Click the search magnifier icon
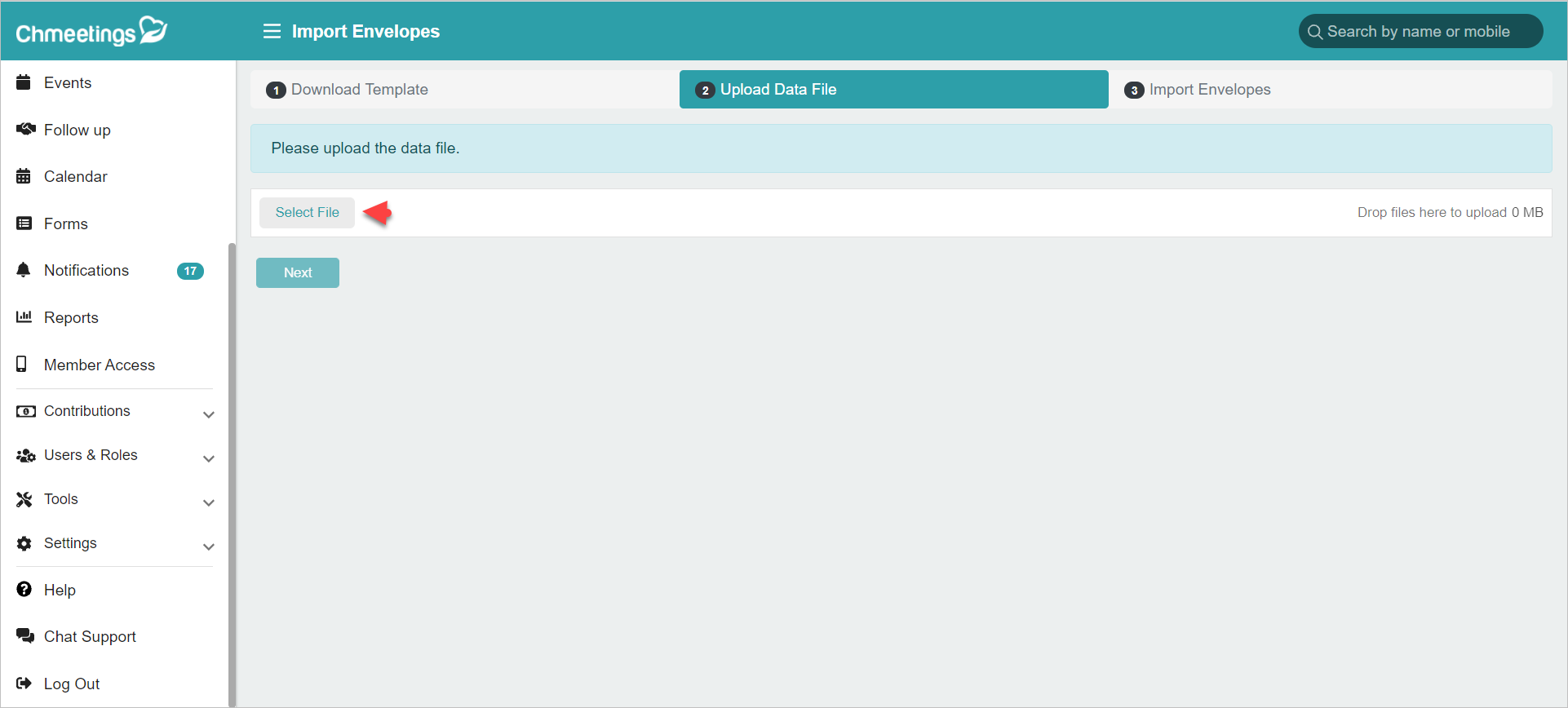Screen dimensions: 1568x708 pyautogui.click(x=1315, y=32)
